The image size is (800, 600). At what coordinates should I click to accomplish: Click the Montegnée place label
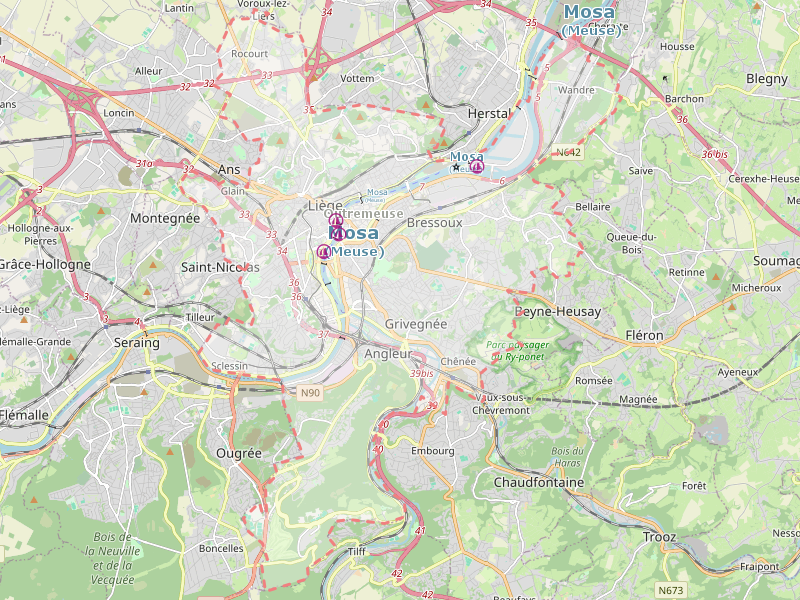(x=165, y=218)
